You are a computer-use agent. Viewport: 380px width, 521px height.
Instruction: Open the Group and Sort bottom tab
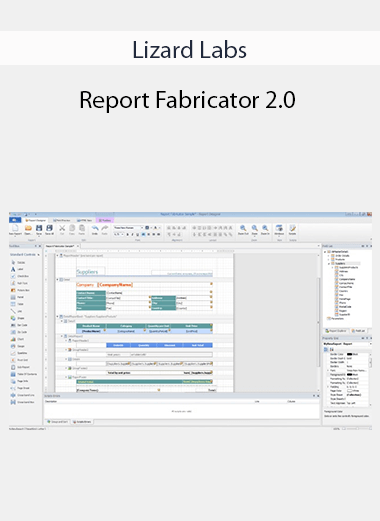pyautogui.click(x=57, y=422)
